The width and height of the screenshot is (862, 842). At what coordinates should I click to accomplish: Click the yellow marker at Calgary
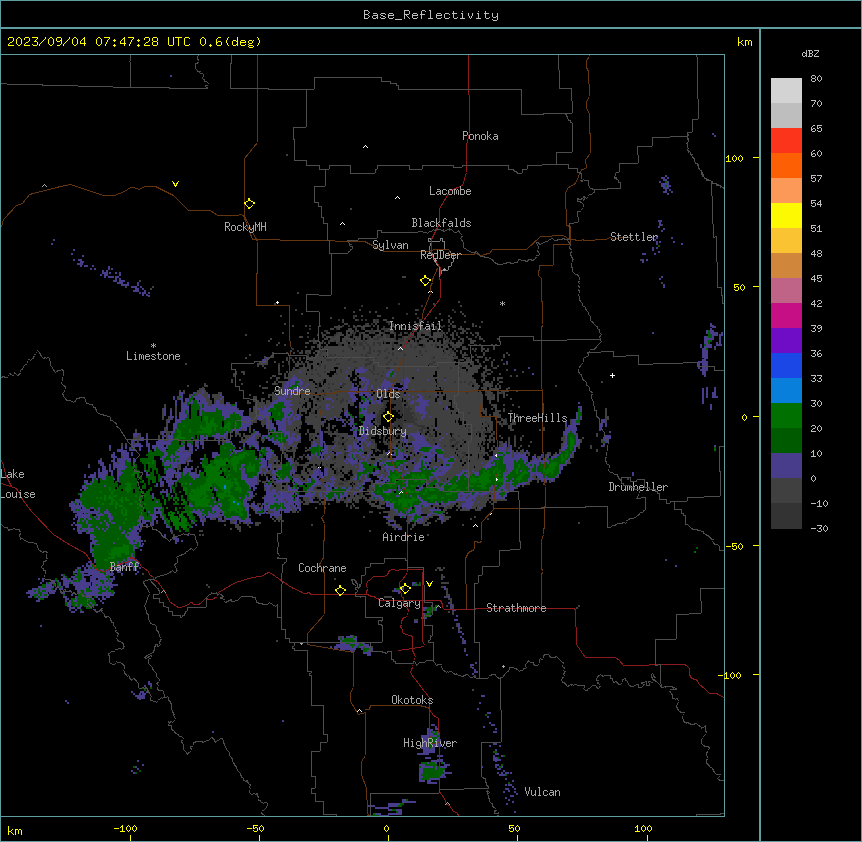(x=405, y=589)
